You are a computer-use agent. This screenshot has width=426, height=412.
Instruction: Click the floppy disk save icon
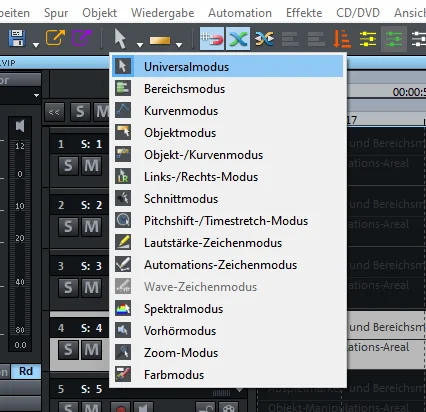(17, 38)
